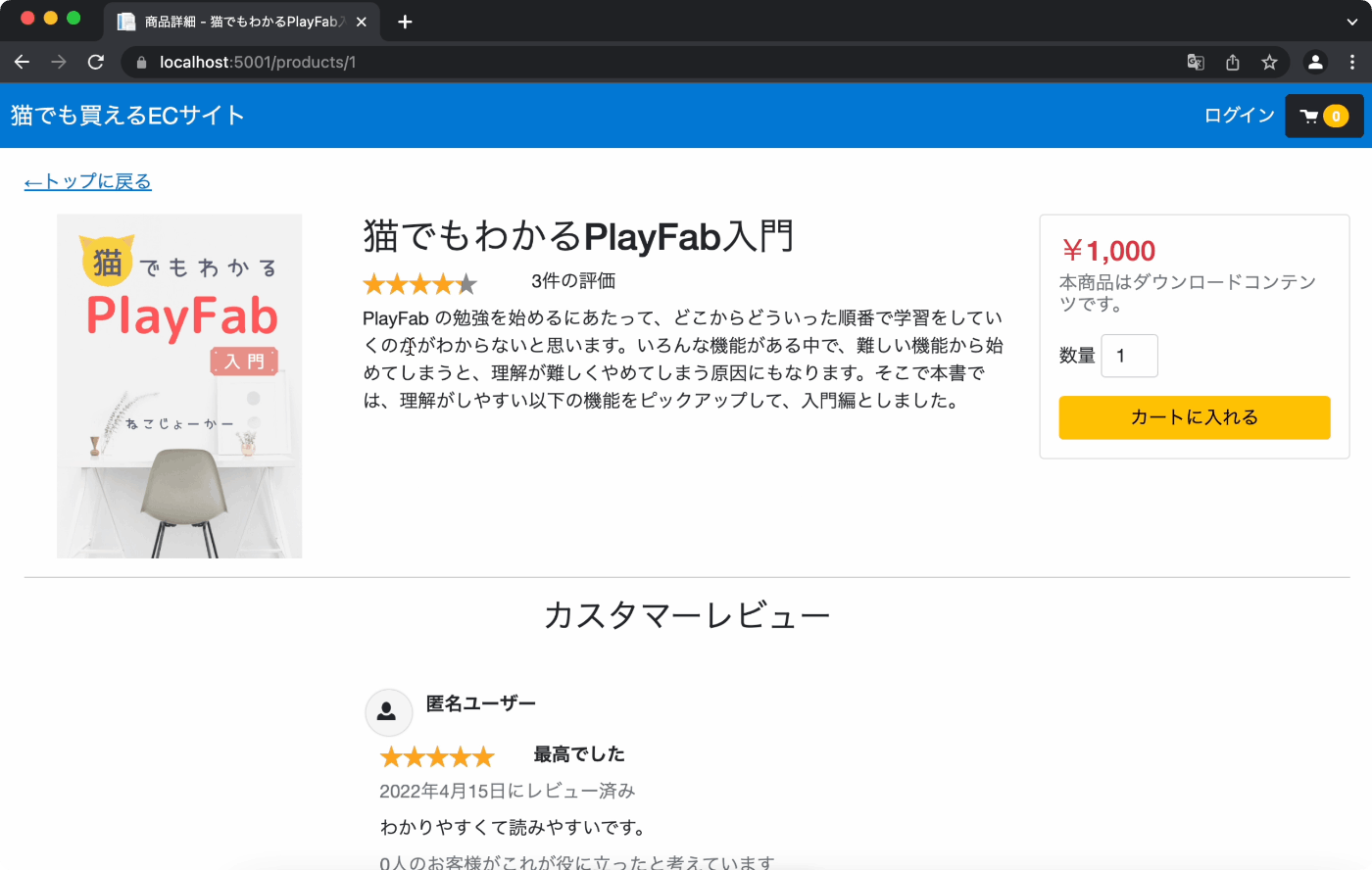This screenshot has width=1372, height=870.
Task: Click the macOS yellow minimize button
Action: point(50,18)
